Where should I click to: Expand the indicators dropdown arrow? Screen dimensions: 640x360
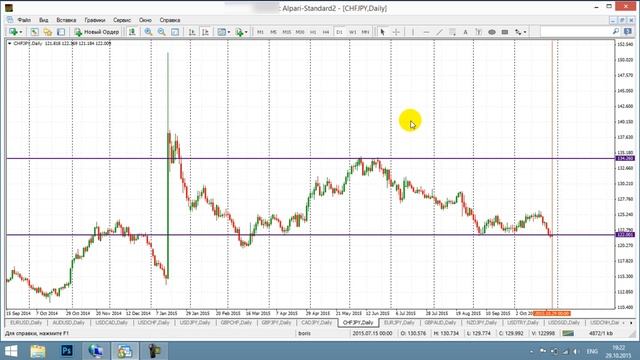pyautogui.click(x=246, y=32)
